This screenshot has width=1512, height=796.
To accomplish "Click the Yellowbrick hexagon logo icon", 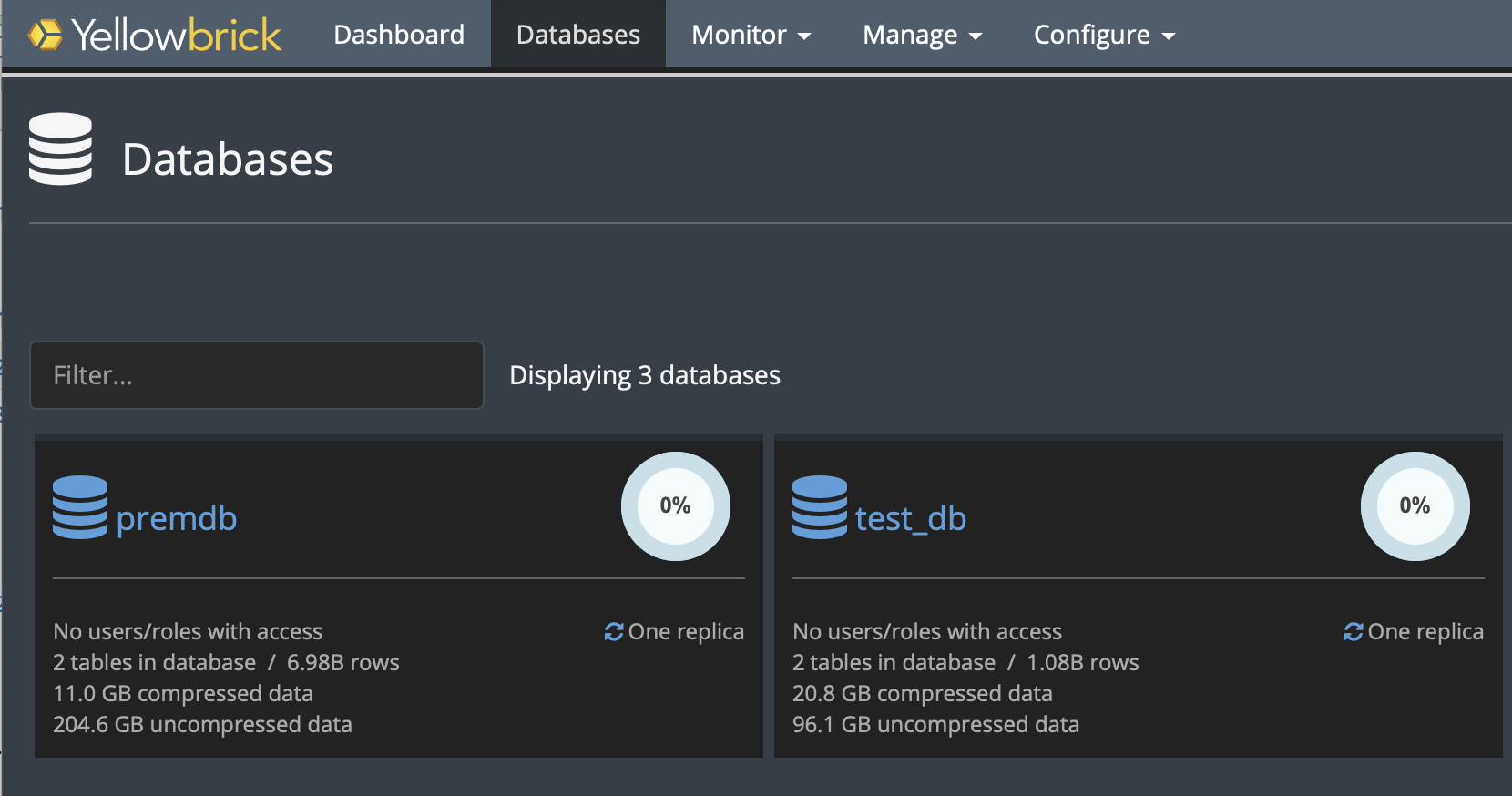I will pos(45,35).
